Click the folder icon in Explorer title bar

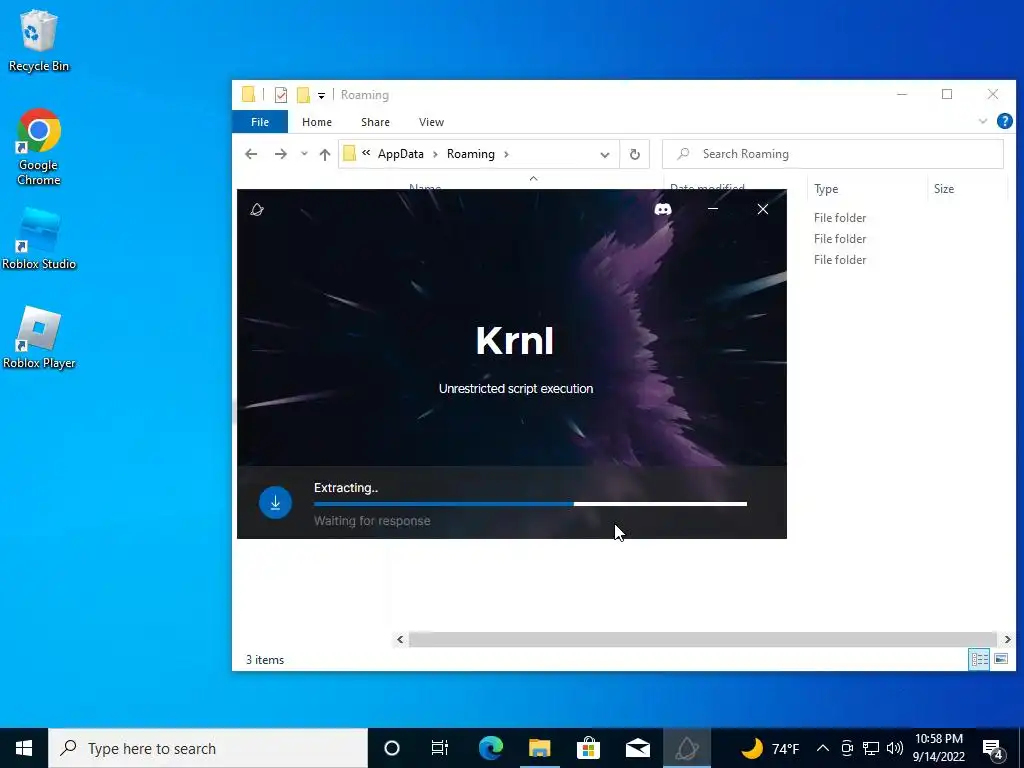pos(248,95)
